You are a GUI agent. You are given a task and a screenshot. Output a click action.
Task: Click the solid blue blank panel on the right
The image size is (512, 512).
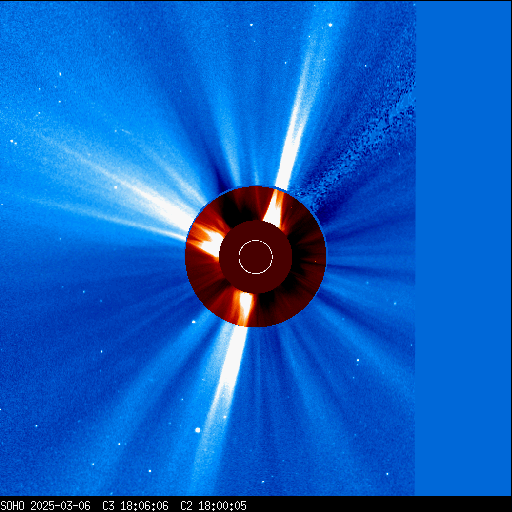point(464,248)
